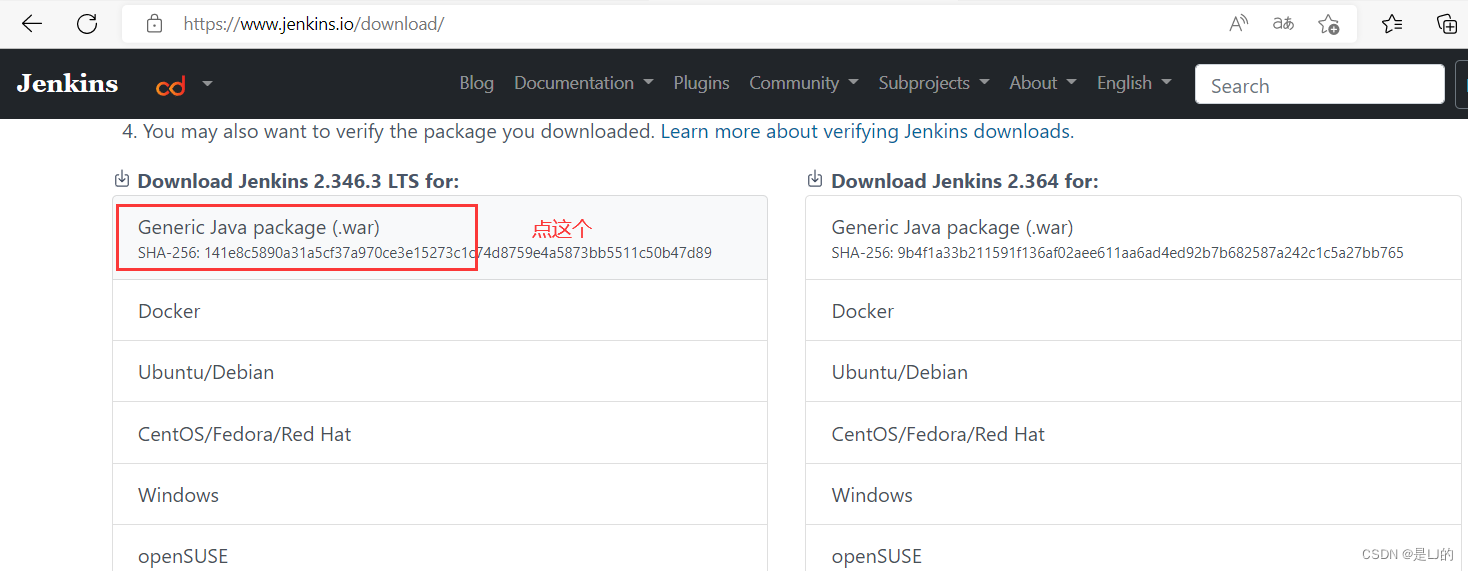Viewport: 1468px width, 571px height.
Task: Click the heading Download Jenkins 2.364 for:
Action: tap(965, 181)
